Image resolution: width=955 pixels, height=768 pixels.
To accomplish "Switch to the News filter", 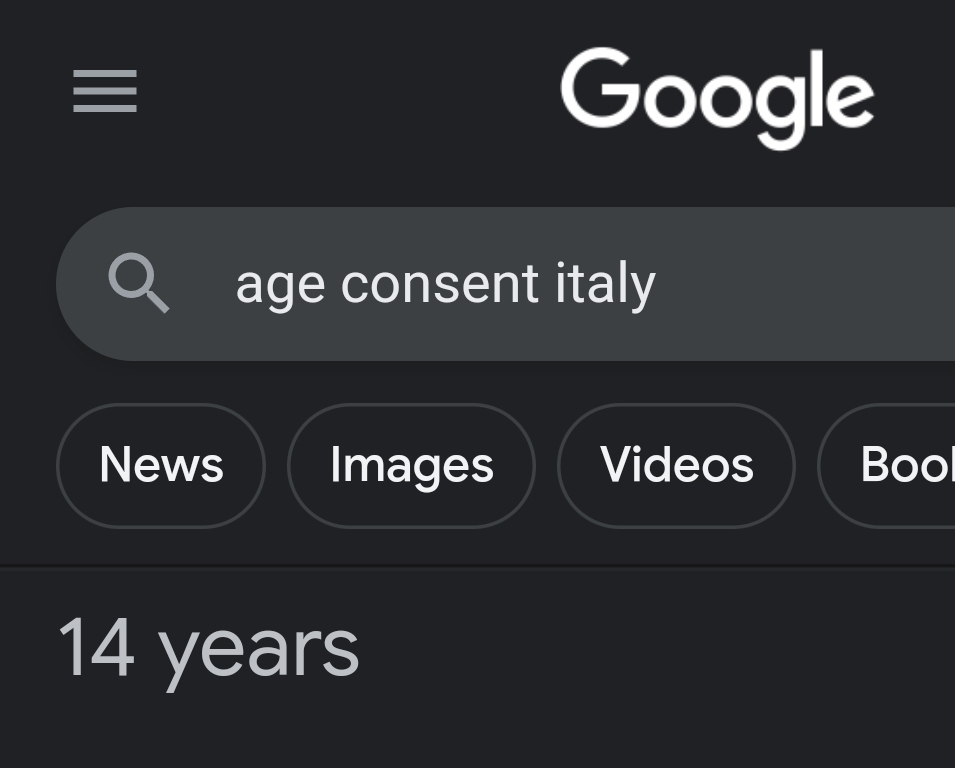I will click(161, 465).
